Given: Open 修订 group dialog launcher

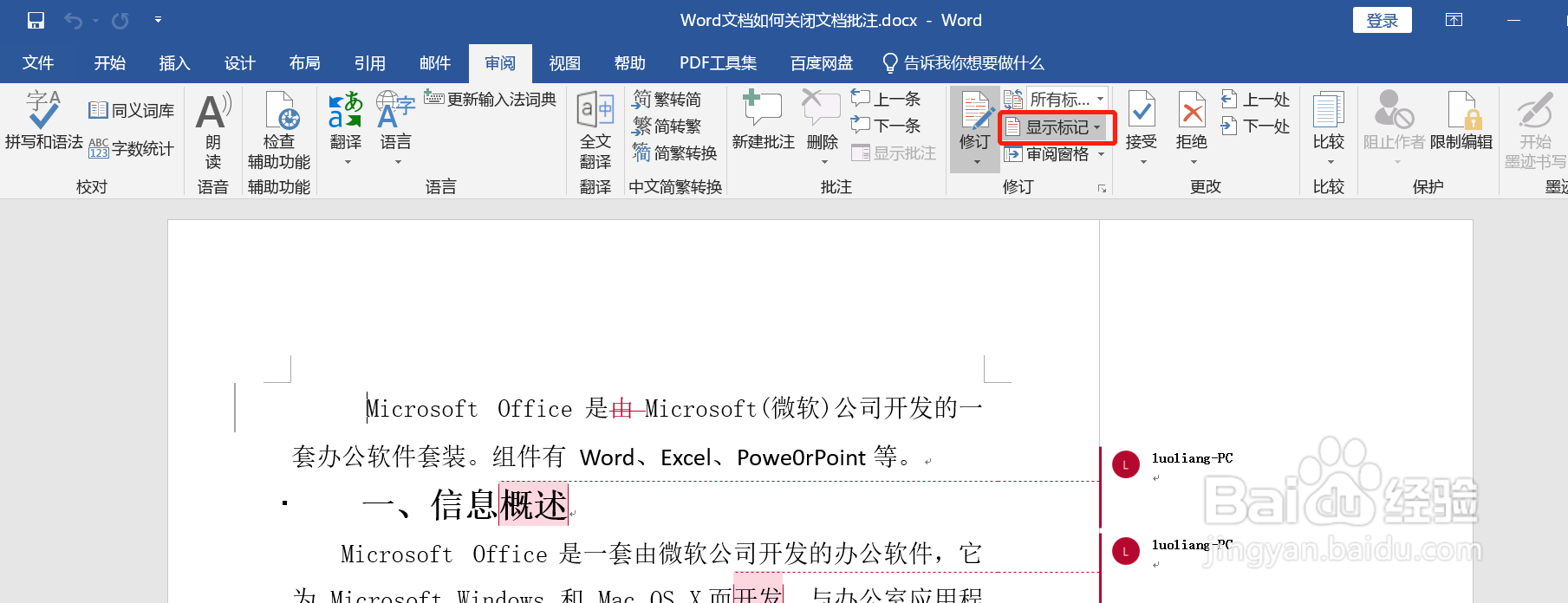Looking at the screenshot, I should coord(1102,188).
